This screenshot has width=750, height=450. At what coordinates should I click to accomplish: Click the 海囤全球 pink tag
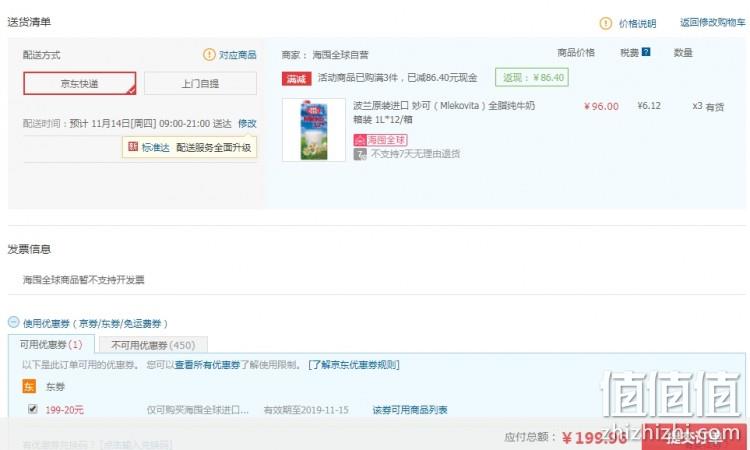[380, 140]
